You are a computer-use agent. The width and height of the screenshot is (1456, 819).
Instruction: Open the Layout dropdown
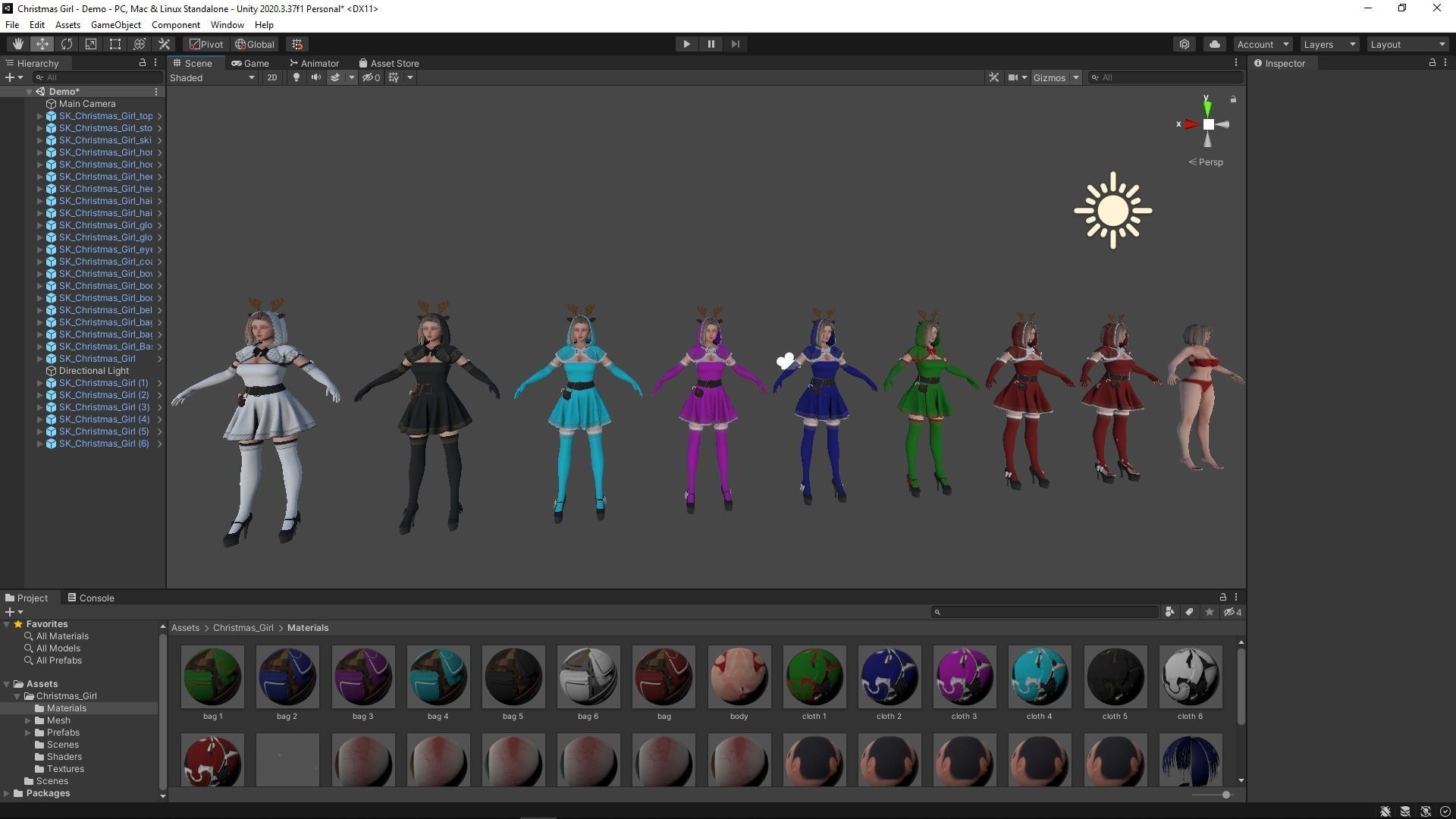click(x=1407, y=44)
